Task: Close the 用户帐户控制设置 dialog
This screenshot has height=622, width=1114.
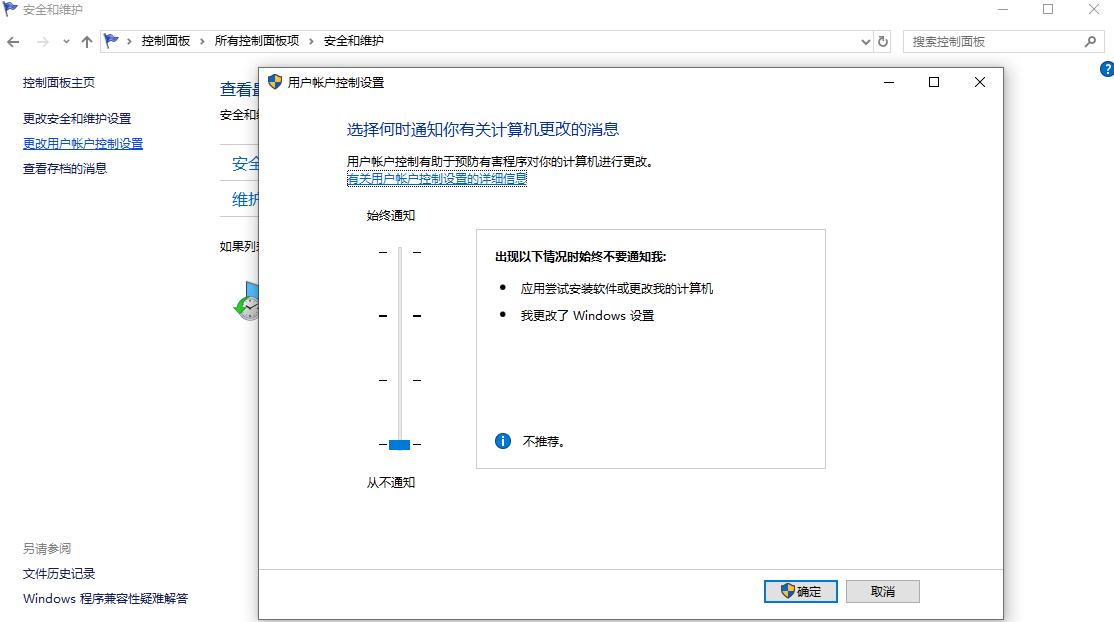Action: 980,82
